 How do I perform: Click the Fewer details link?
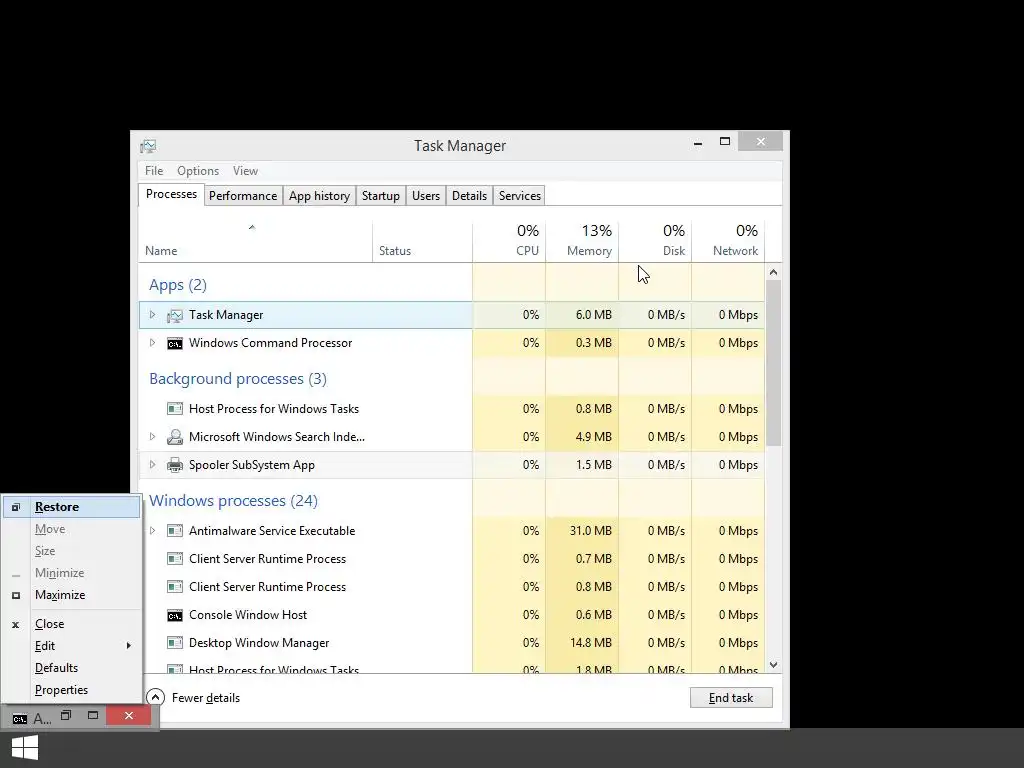pos(206,697)
